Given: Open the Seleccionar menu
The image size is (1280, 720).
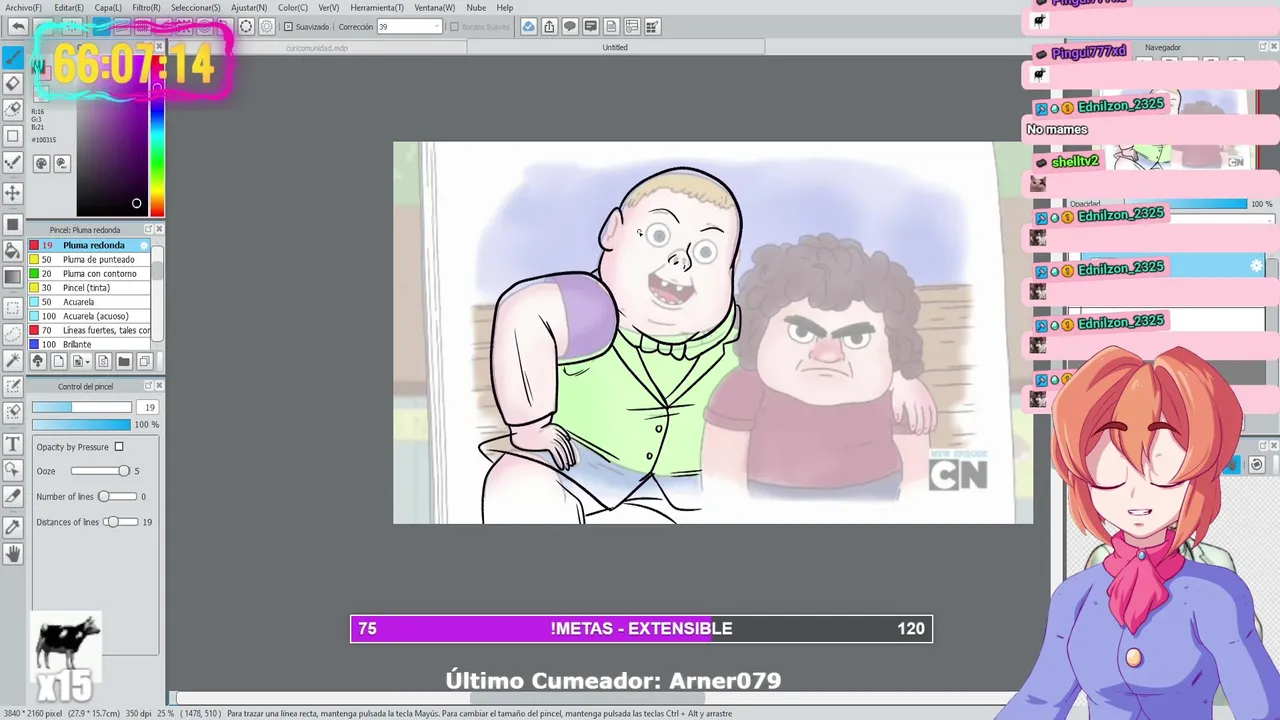Looking at the screenshot, I should pyautogui.click(x=195, y=7).
